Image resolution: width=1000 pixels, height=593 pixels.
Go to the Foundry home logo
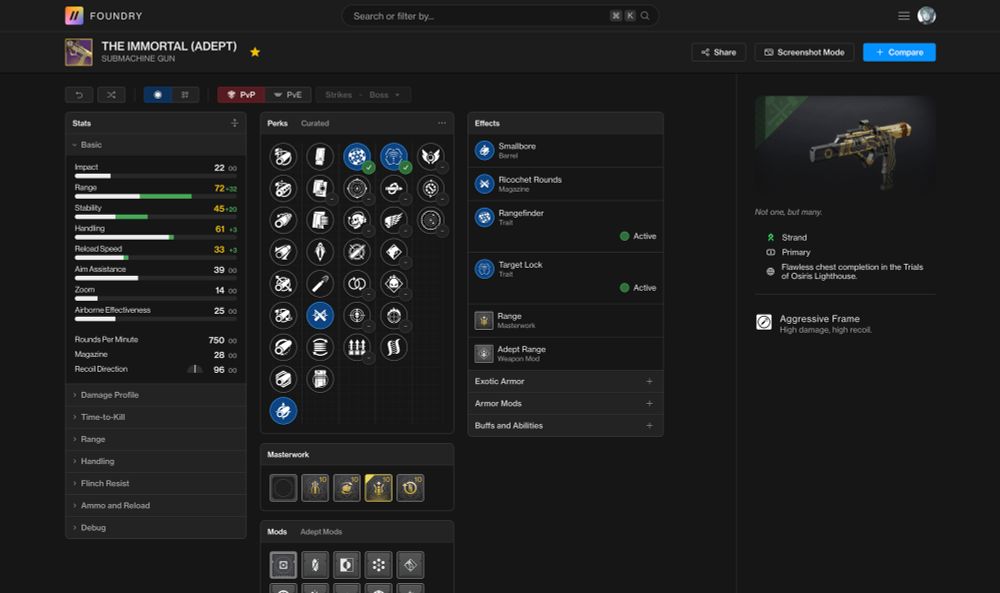104,16
